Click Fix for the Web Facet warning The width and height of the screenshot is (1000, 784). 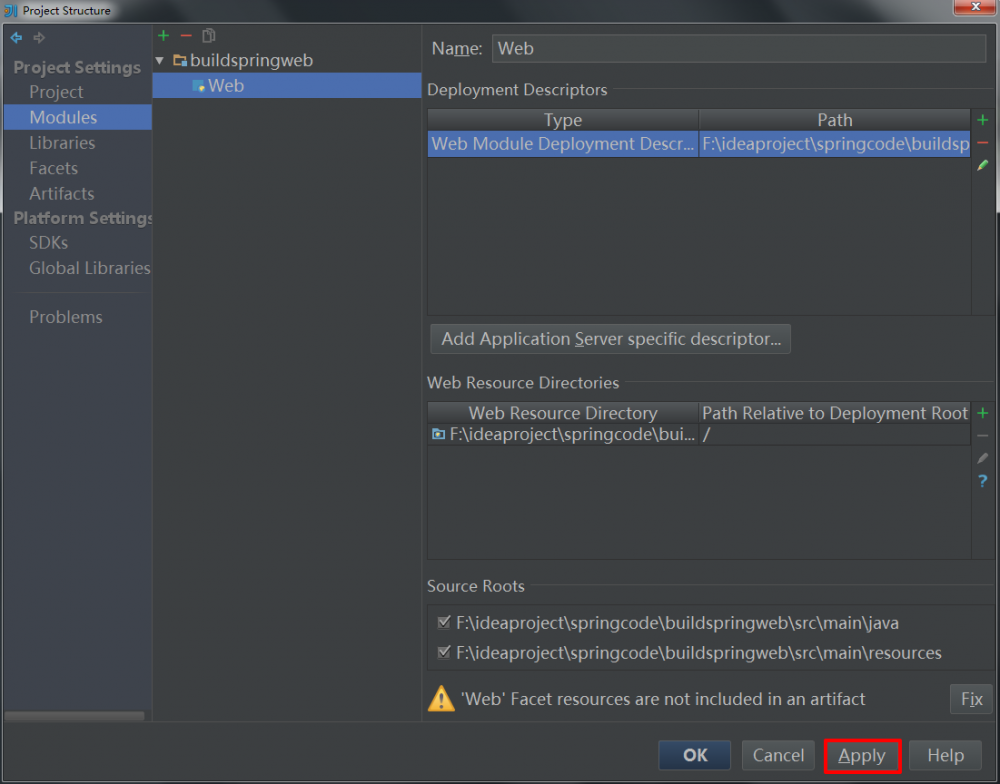pos(969,699)
